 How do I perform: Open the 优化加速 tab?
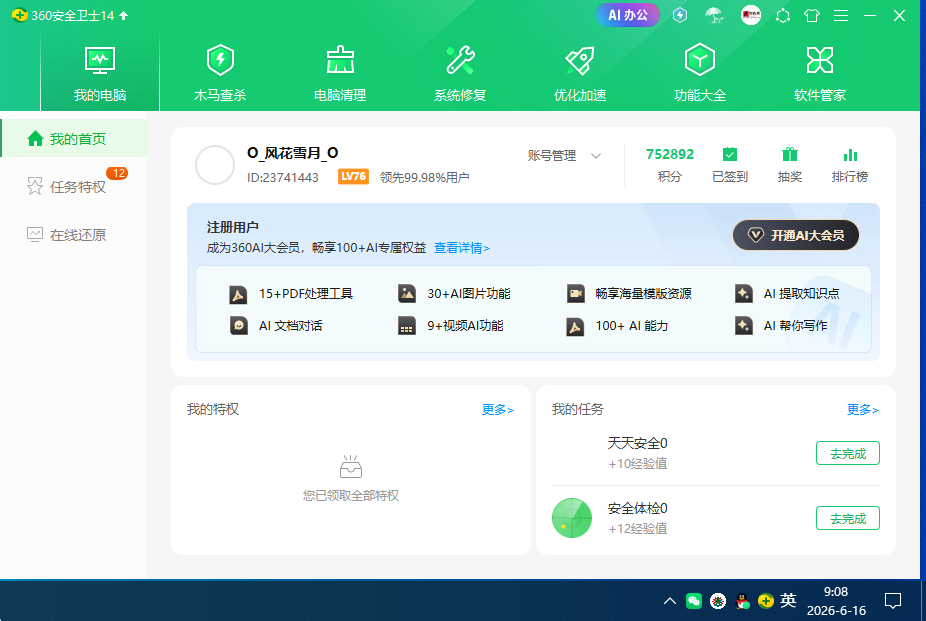pyautogui.click(x=580, y=73)
